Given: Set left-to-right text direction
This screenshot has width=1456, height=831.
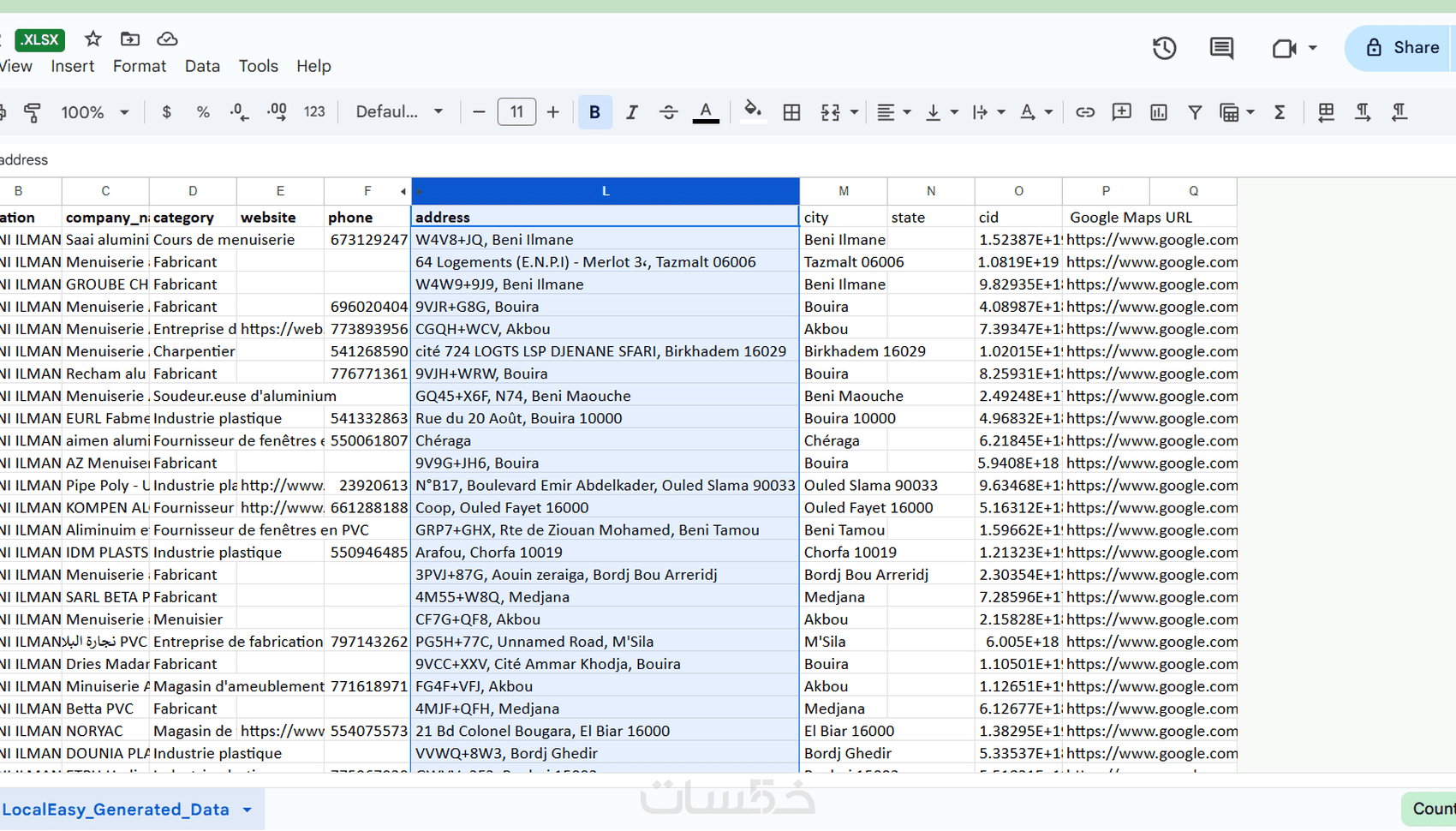Looking at the screenshot, I should (x=1363, y=112).
